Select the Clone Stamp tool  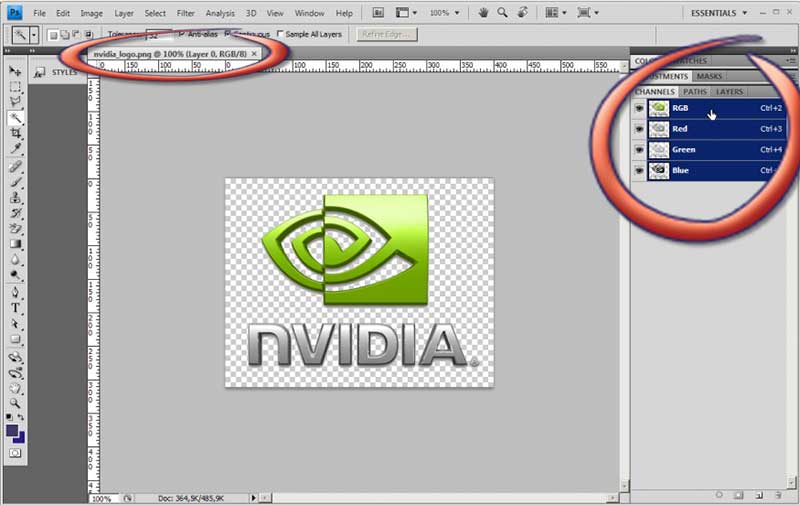tap(15, 197)
